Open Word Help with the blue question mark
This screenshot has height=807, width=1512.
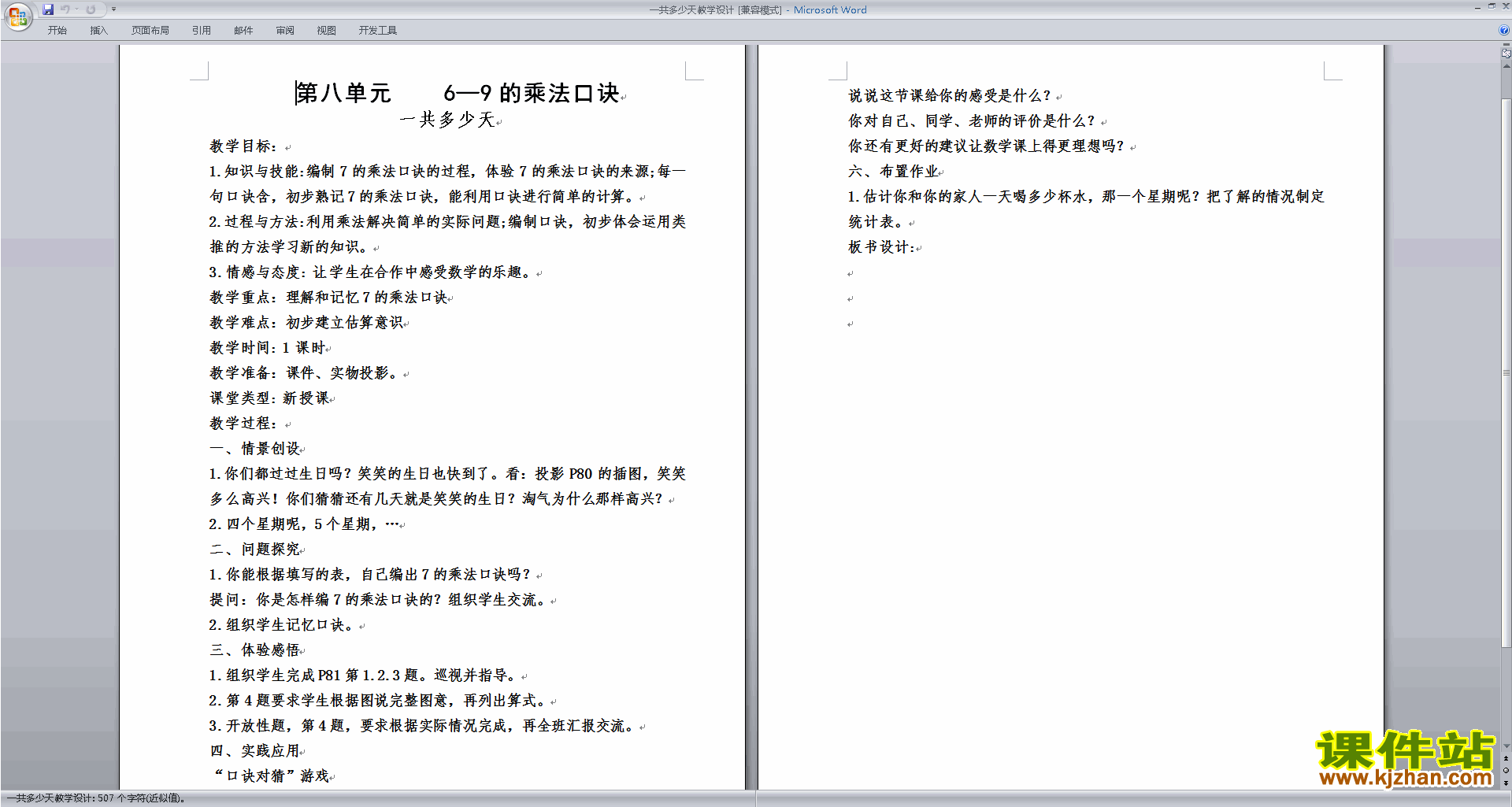[1504, 30]
